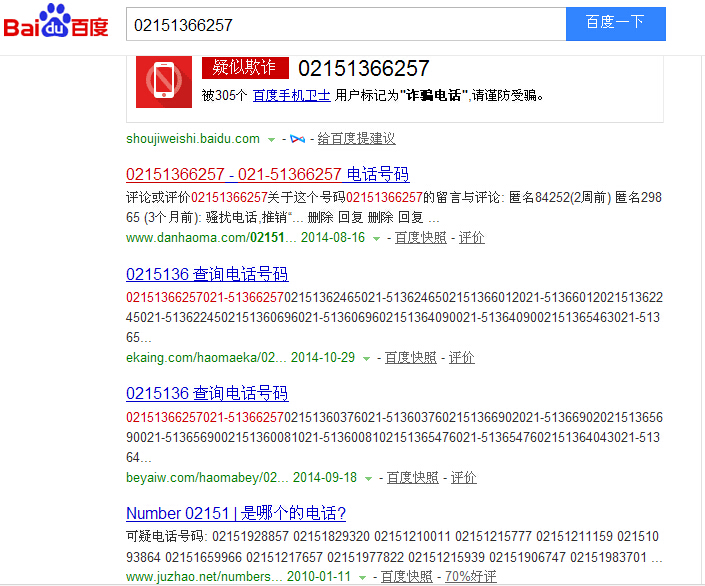
Task: Click the blue bow-tie icon beside shoujiweishi.baidu.com
Action: coord(297,139)
